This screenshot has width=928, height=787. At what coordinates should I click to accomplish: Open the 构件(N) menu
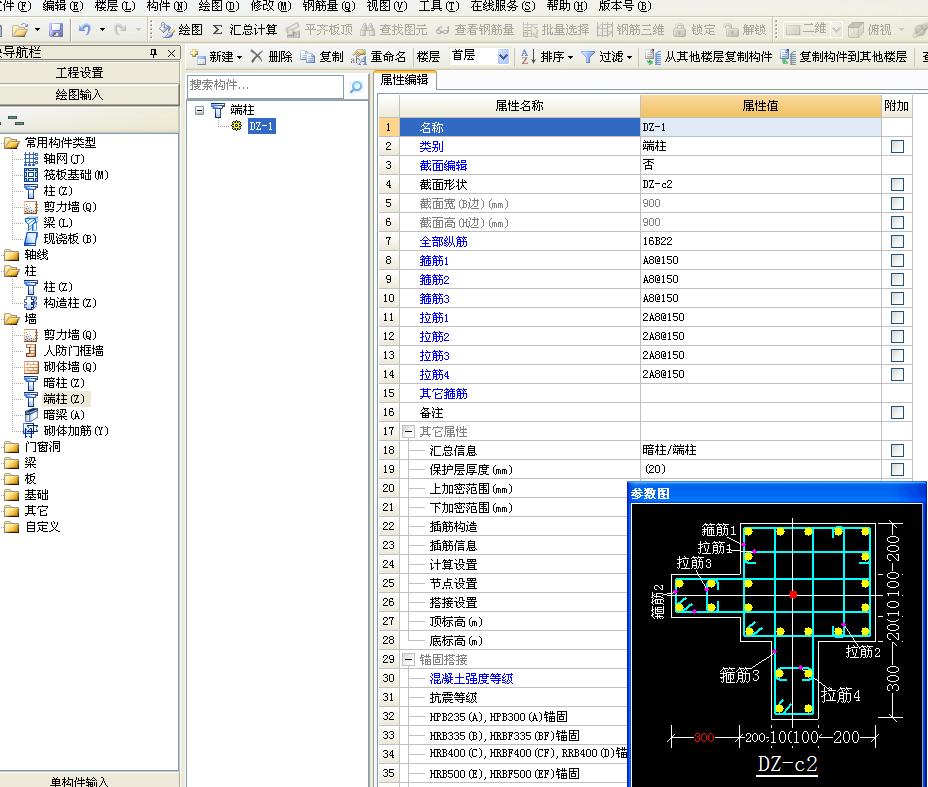(x=167, y=7)
